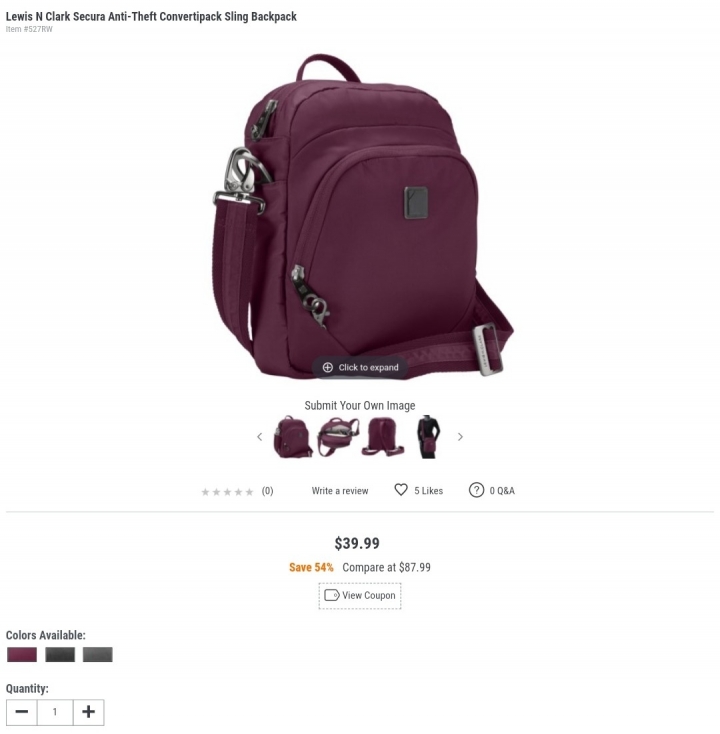Select the open-bag interior thumbnail
This screenshot has height=734, width=720.
click(338, 437)
